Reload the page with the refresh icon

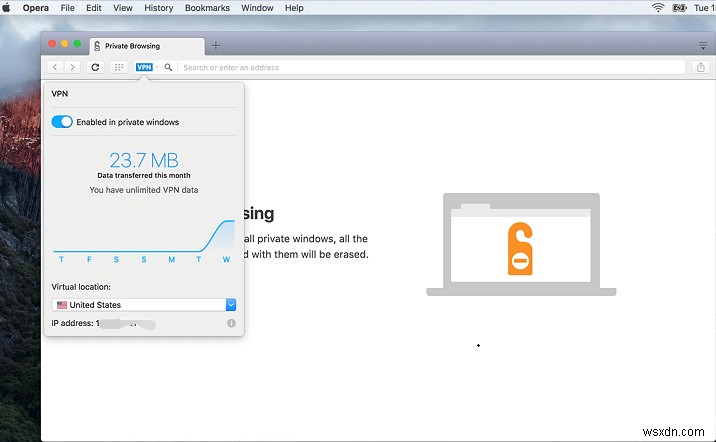[x=95, y=67]
